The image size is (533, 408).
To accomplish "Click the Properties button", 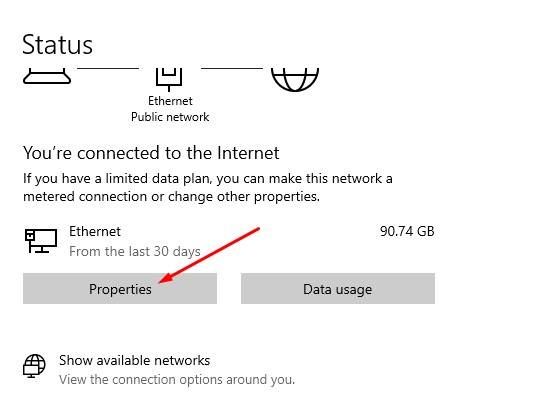I will point(120,289).
